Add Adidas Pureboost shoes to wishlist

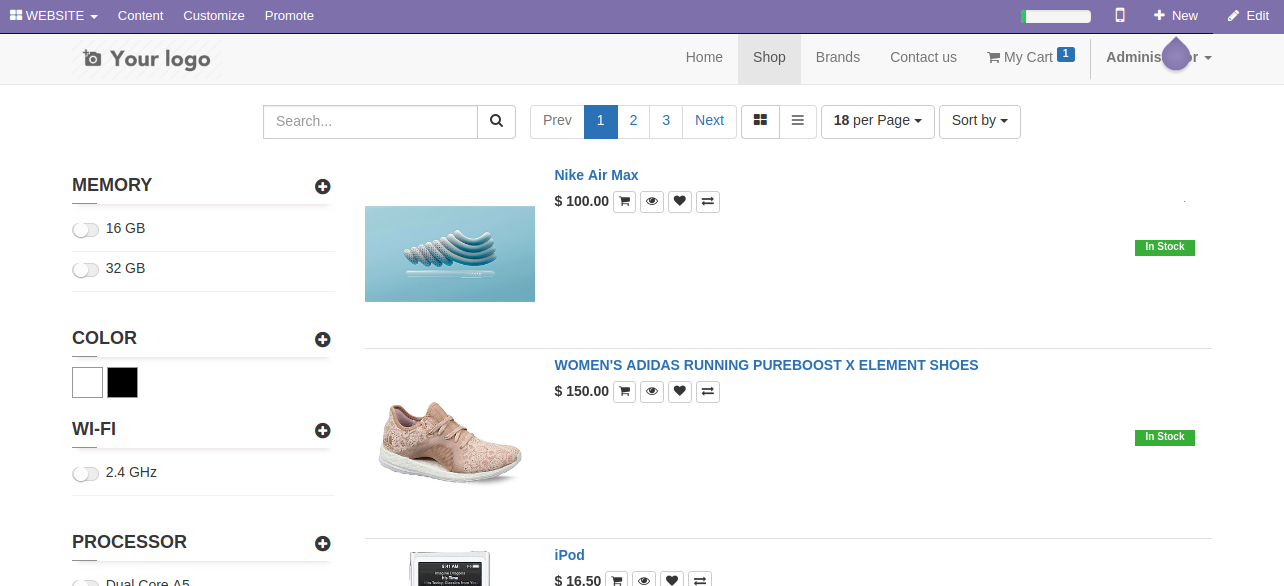pyautogui.click(x=680, y=391)
